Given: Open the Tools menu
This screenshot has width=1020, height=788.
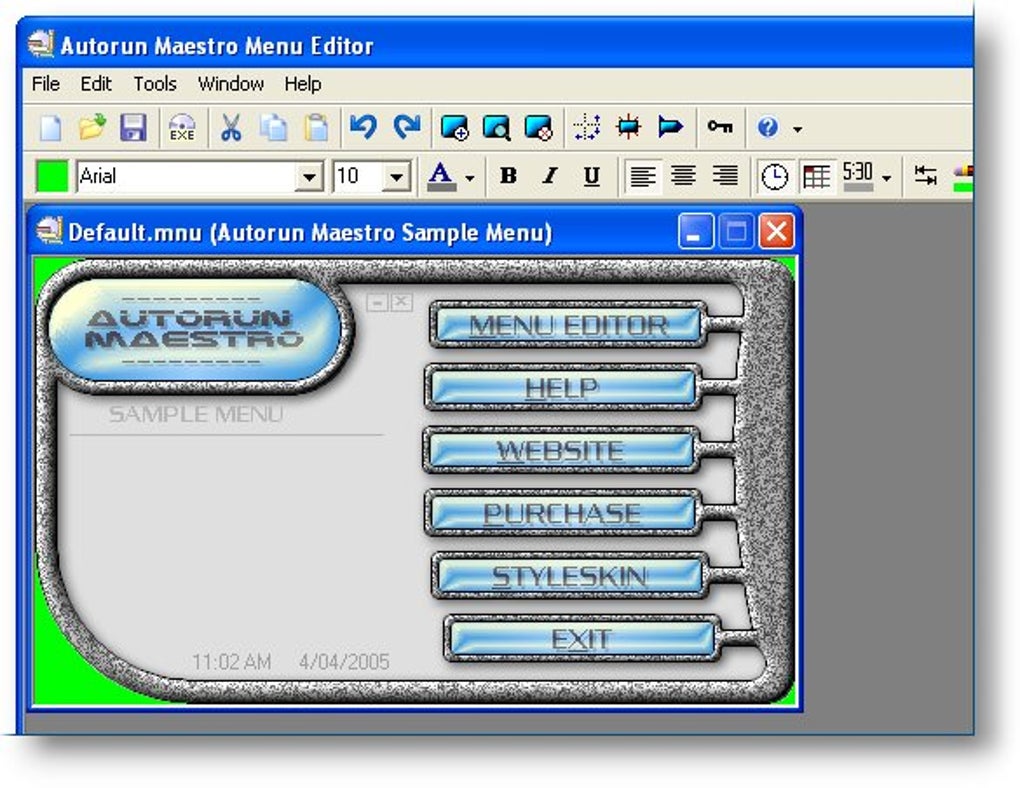Looking at the screenshot, I should tap(155, 84).
